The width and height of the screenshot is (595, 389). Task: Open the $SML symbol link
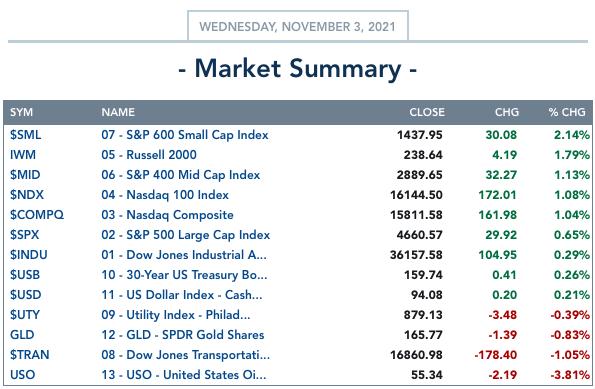pos(25,135)
